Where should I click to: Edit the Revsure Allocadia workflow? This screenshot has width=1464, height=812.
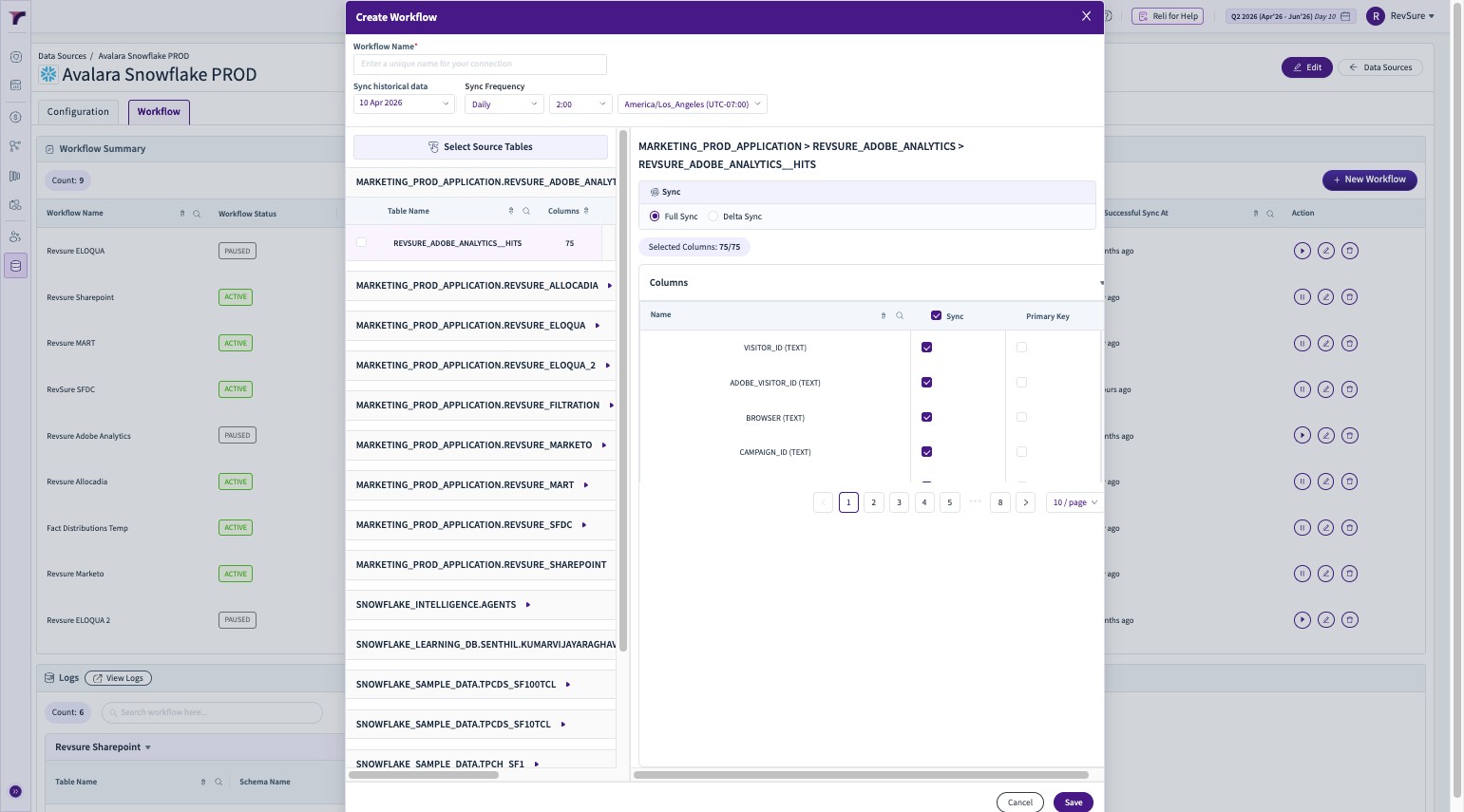(x=1325, y=482)
